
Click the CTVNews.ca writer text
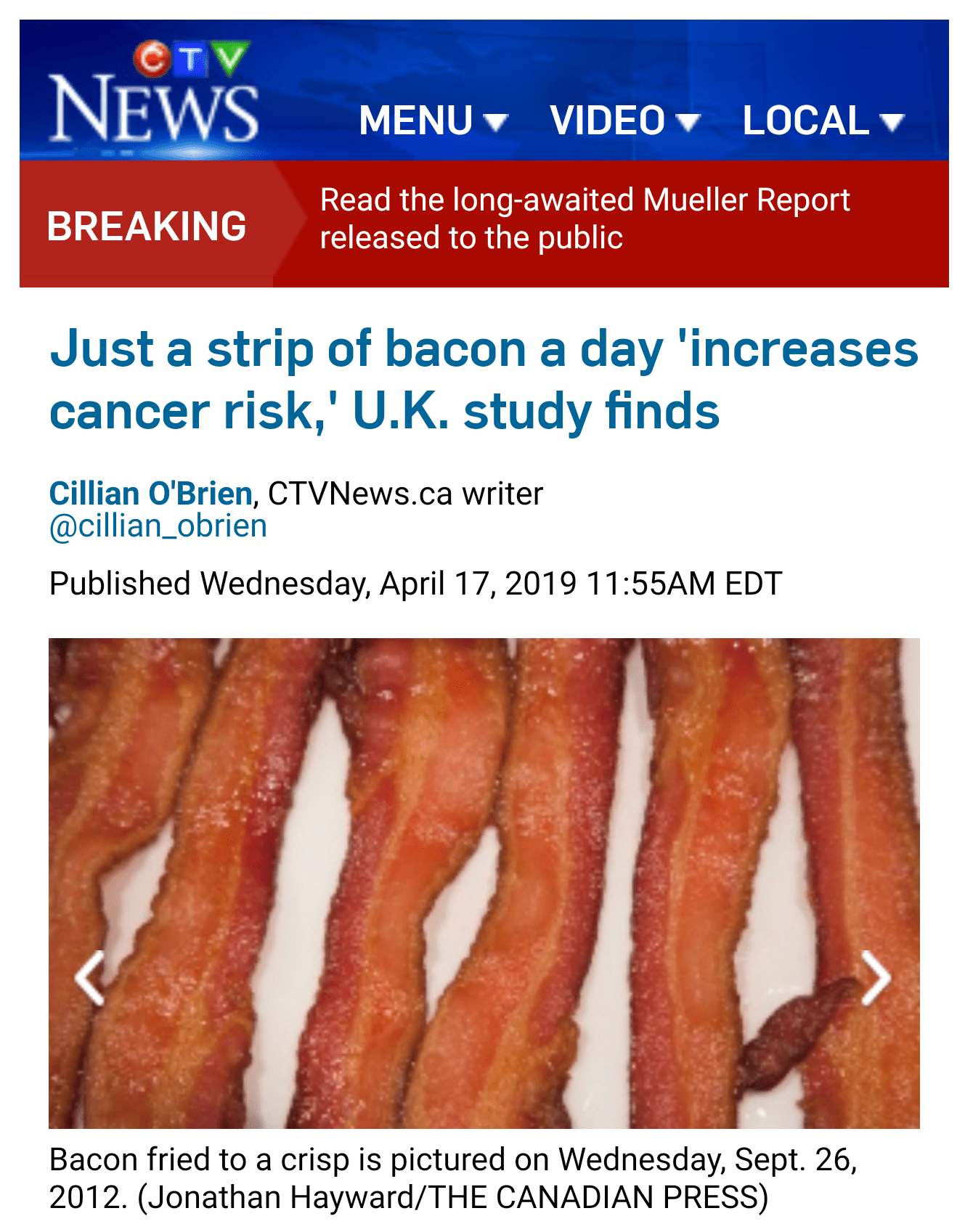pos(405,494)
